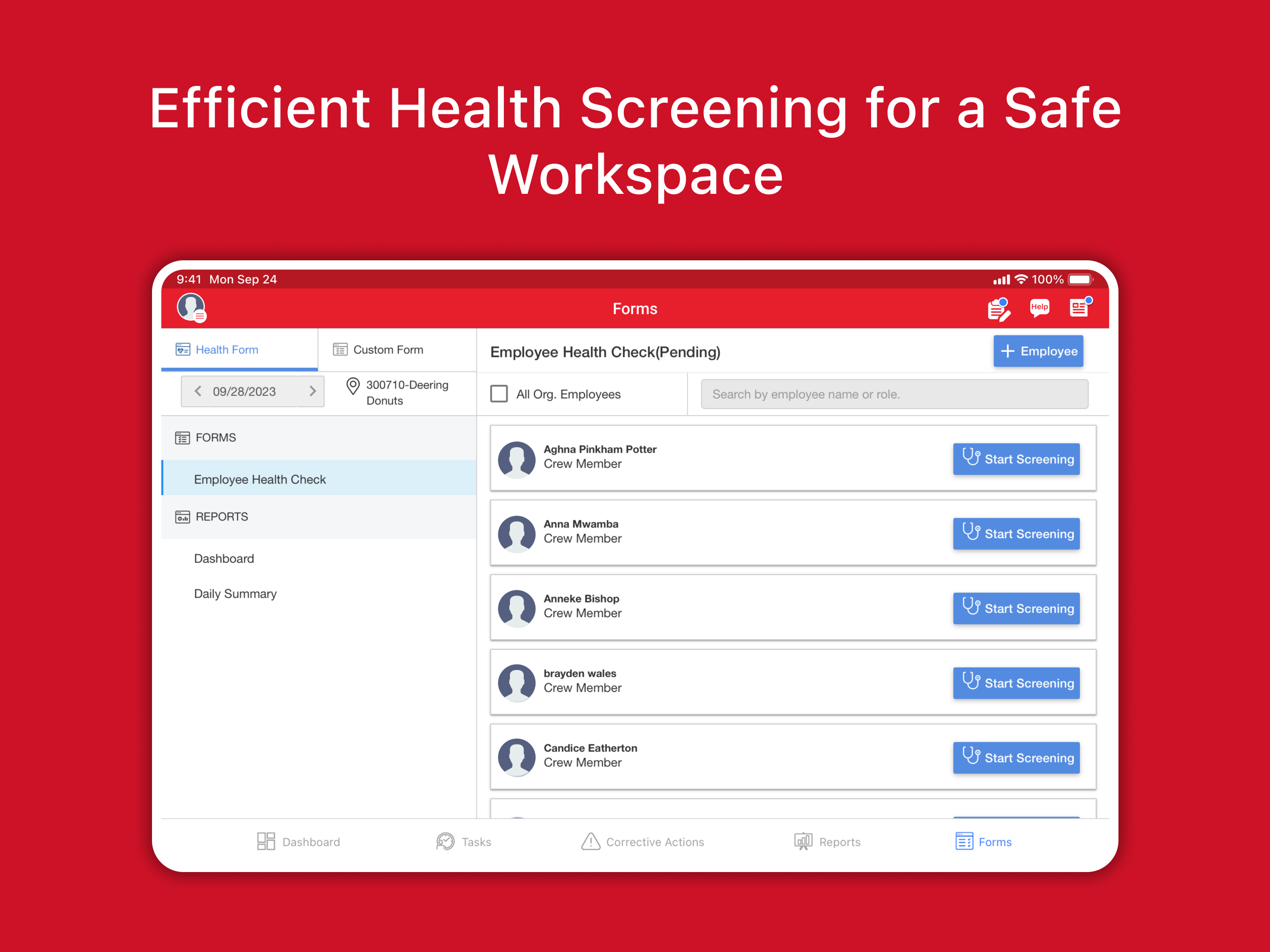This screenshot has width=1270, height=952.
Task: Toggle the All Org. Employees checkbox
Action: 499,394
